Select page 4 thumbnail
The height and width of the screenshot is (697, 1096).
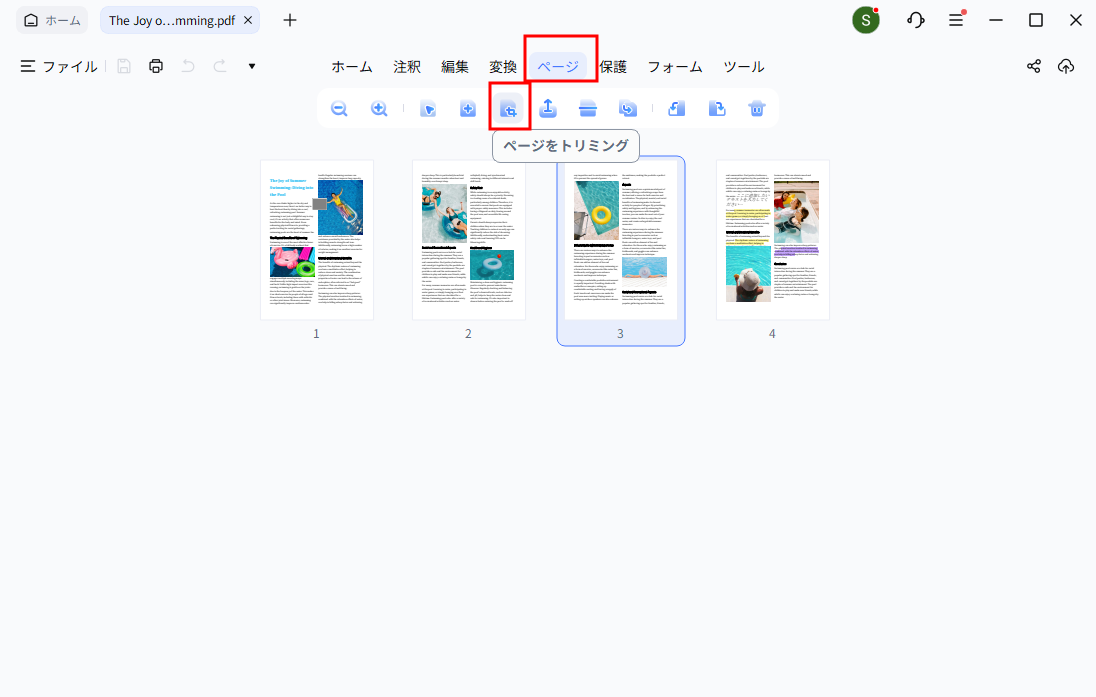773,240
